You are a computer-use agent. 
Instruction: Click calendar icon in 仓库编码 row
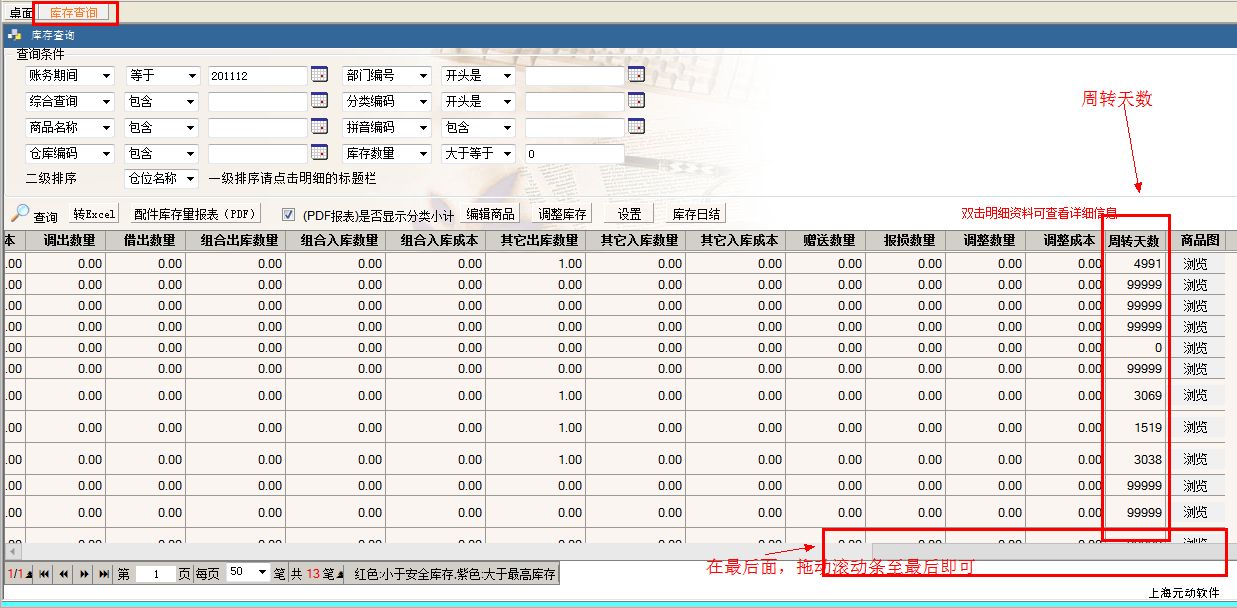click(319, 153)
